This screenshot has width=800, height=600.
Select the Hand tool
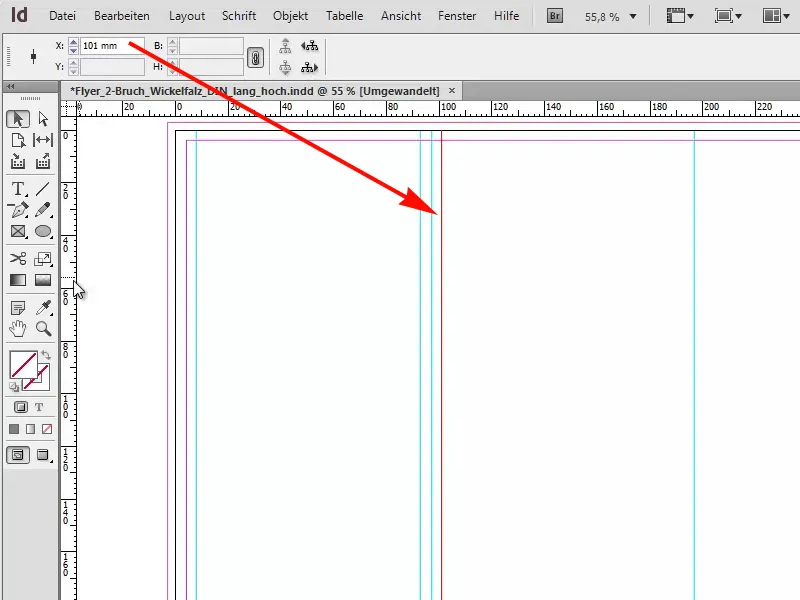pos(18,329)
